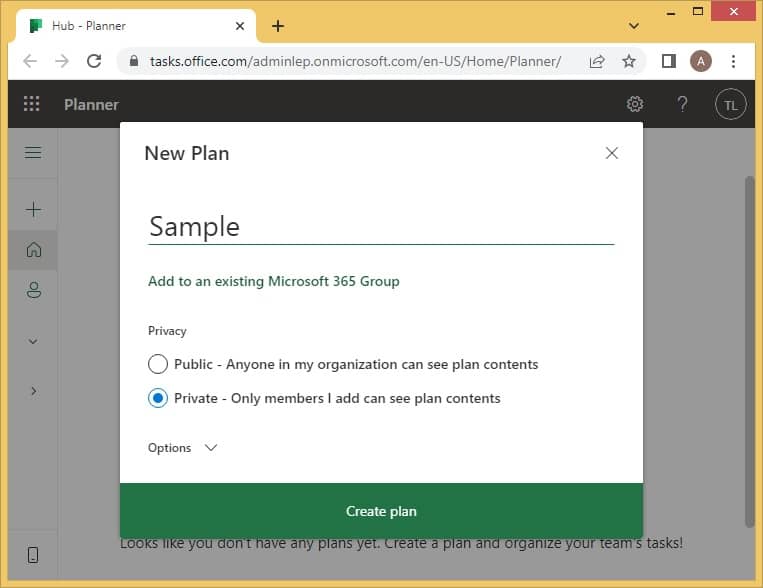763x588 pixels.
Task: Click the plan name field containing Sample
Action: (x=381, y=227)
